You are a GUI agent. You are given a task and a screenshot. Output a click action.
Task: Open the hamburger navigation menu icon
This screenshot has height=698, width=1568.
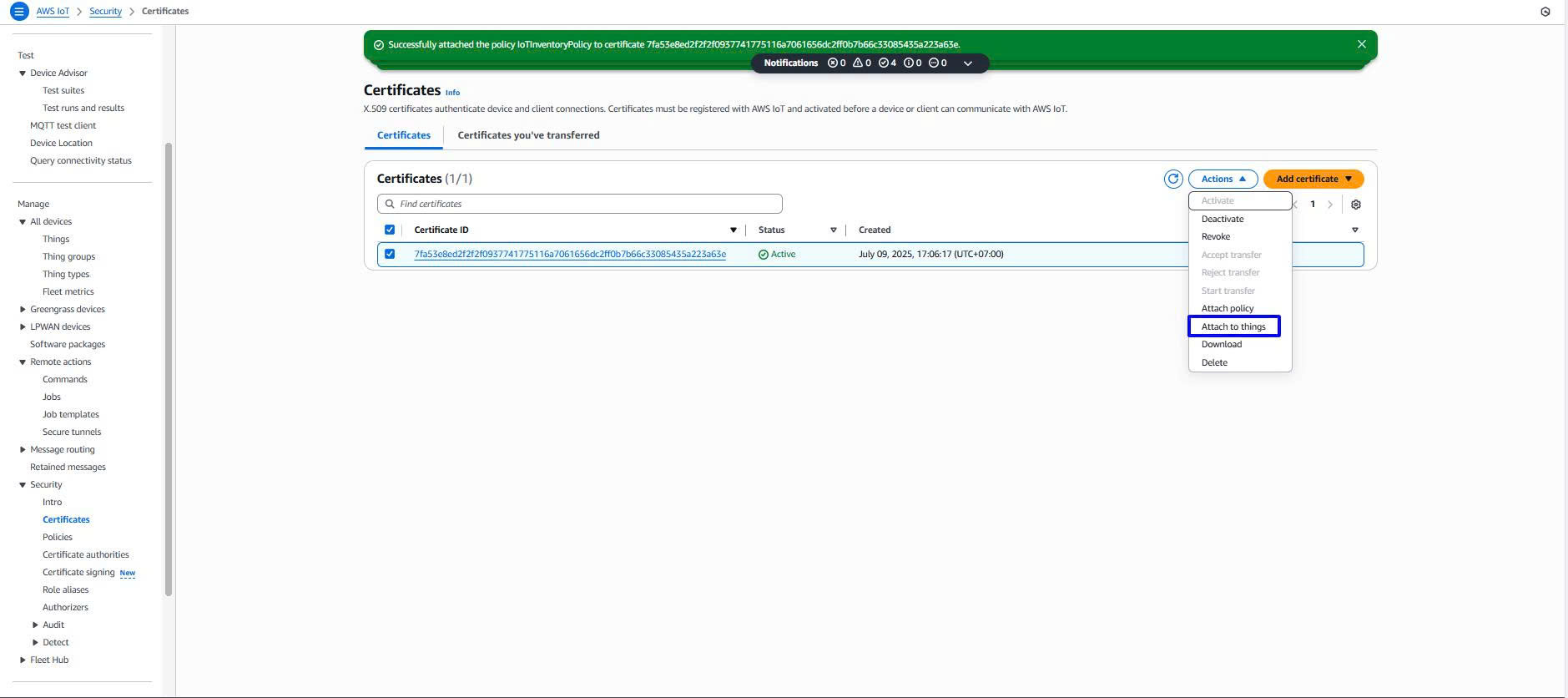18,12
